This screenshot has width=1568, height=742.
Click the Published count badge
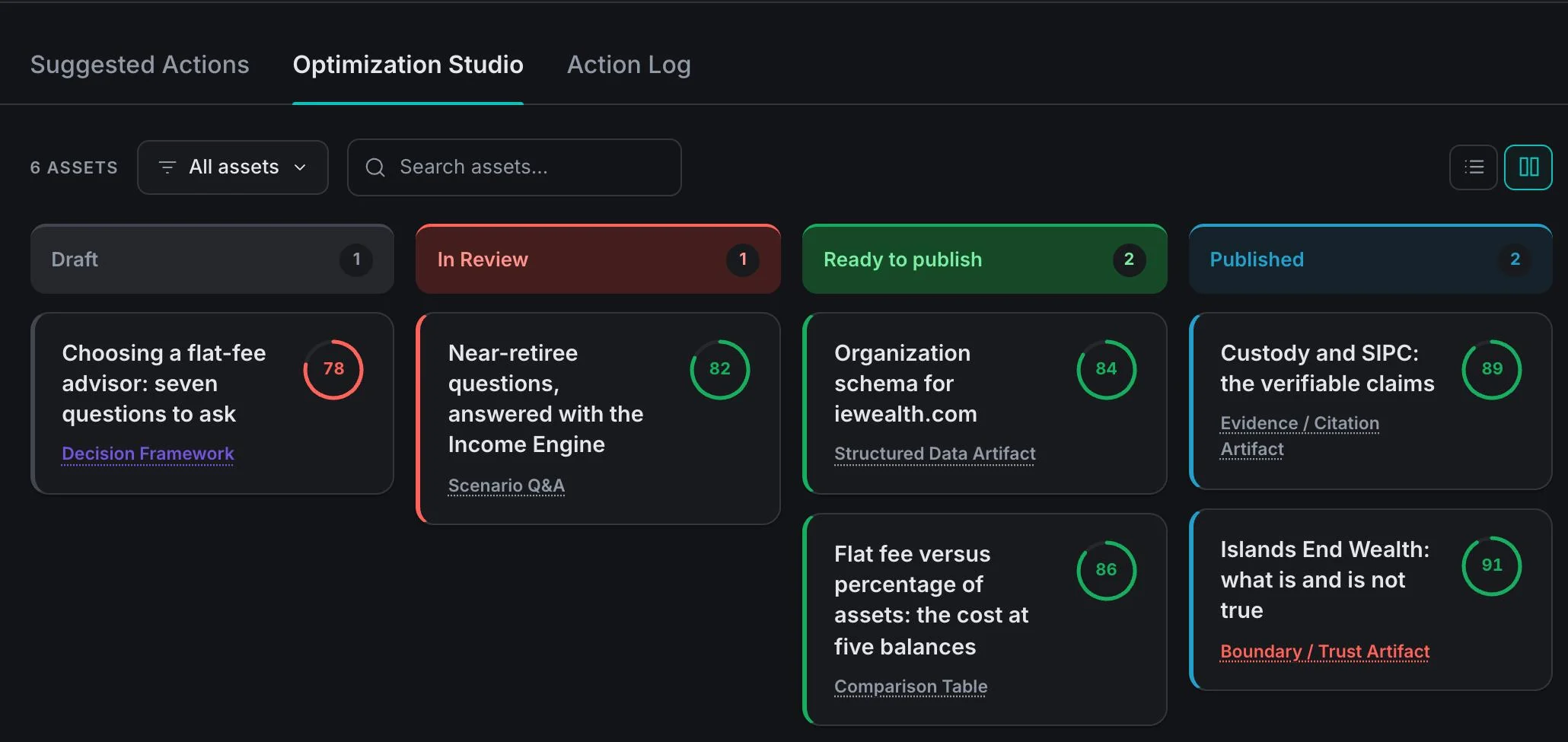[x=1515, y=260]
